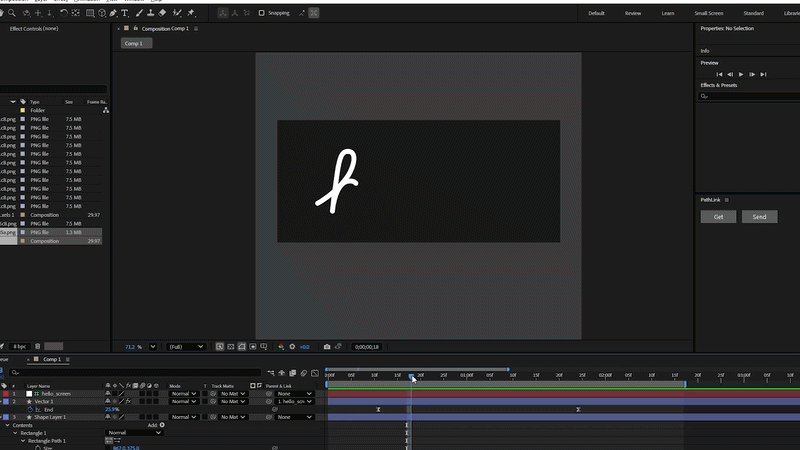Image resolution: width=800 pixels, height=450 pixels.
Task: Click the Add contents circle button
Action: (x=162, y=425)
